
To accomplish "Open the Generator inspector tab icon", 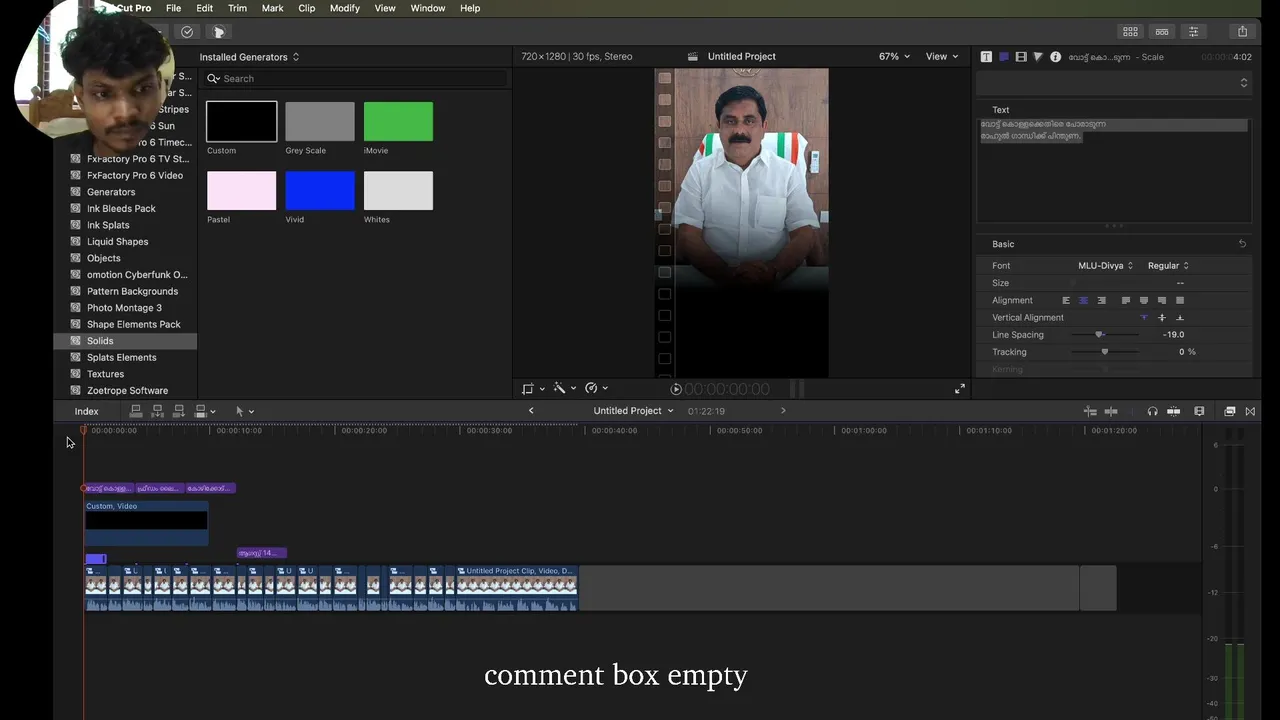I will (1004, 57).
